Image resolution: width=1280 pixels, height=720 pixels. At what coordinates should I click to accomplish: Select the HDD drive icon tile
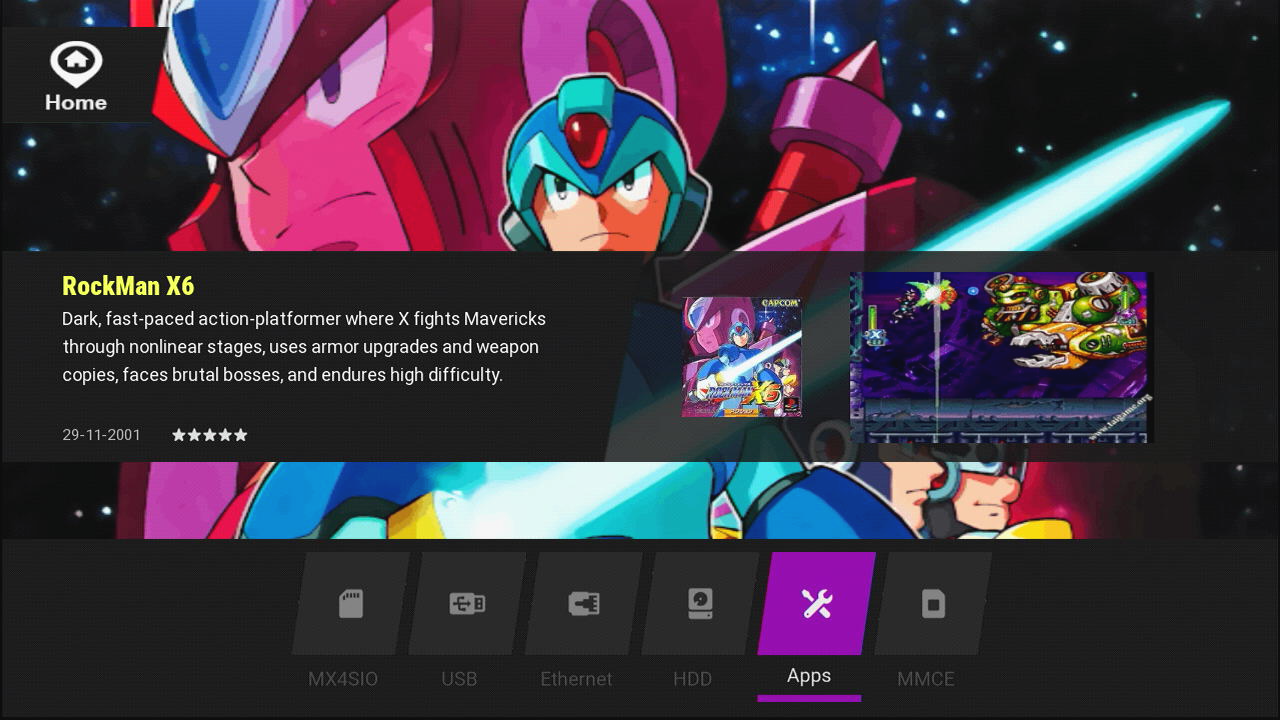700,604
